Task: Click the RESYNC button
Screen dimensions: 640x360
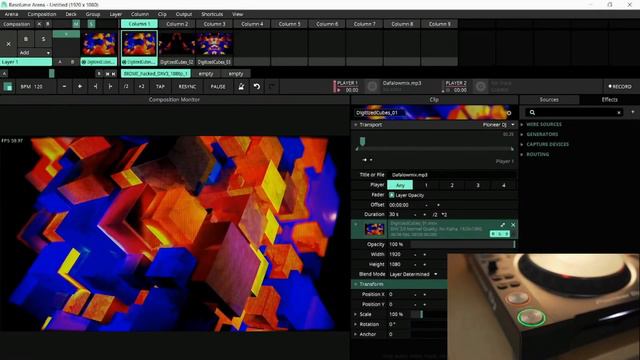Action: (187, 87)
